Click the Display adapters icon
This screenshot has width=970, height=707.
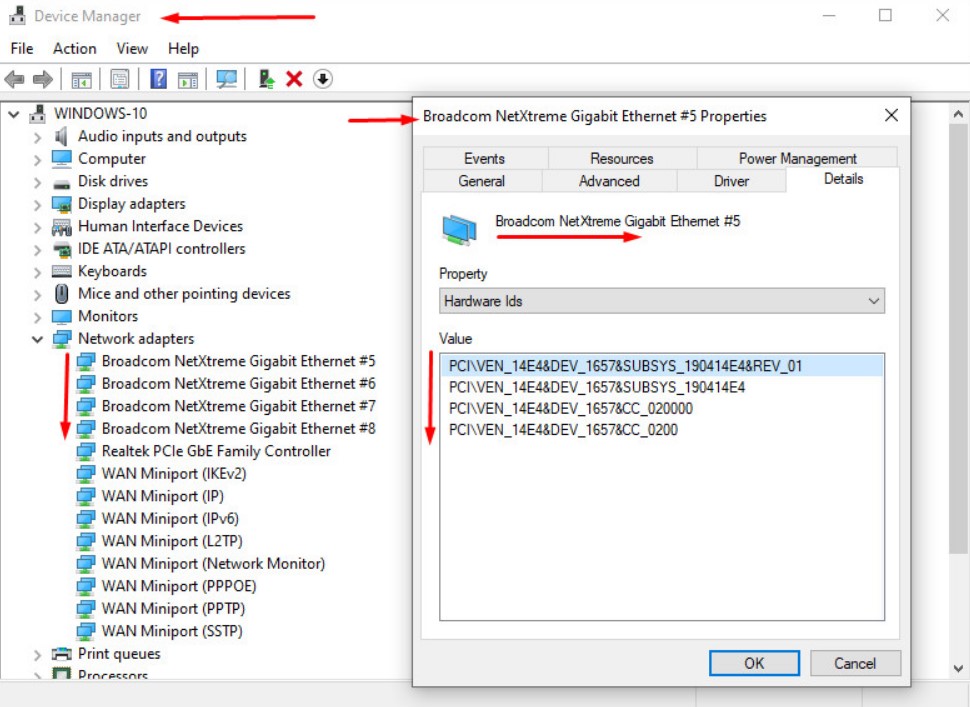[61, 204]
